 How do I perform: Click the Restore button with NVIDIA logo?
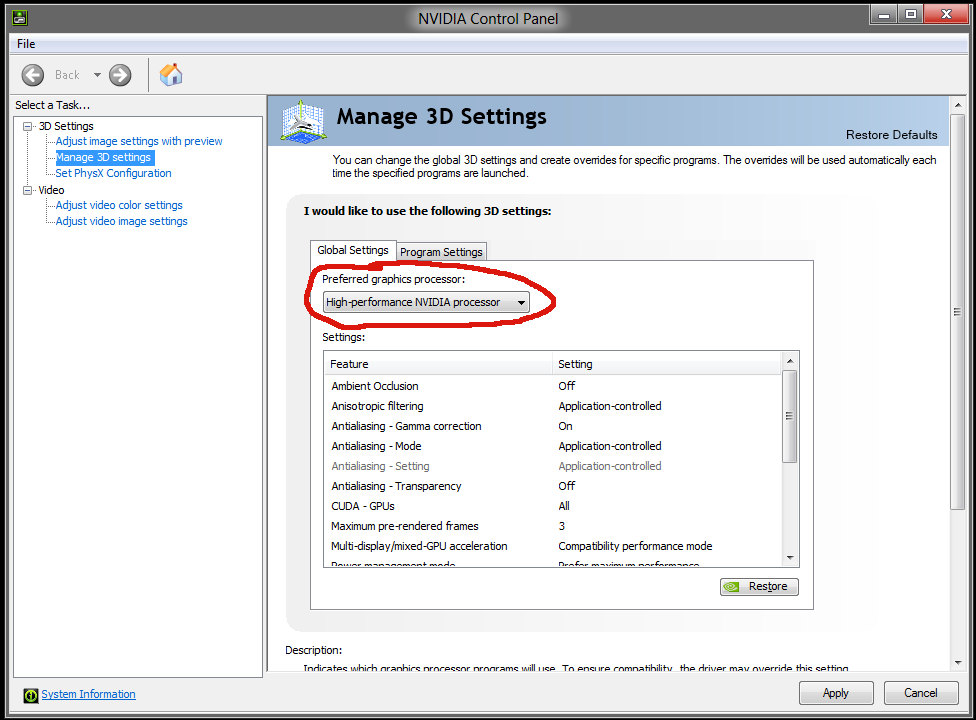click(759, 586)
